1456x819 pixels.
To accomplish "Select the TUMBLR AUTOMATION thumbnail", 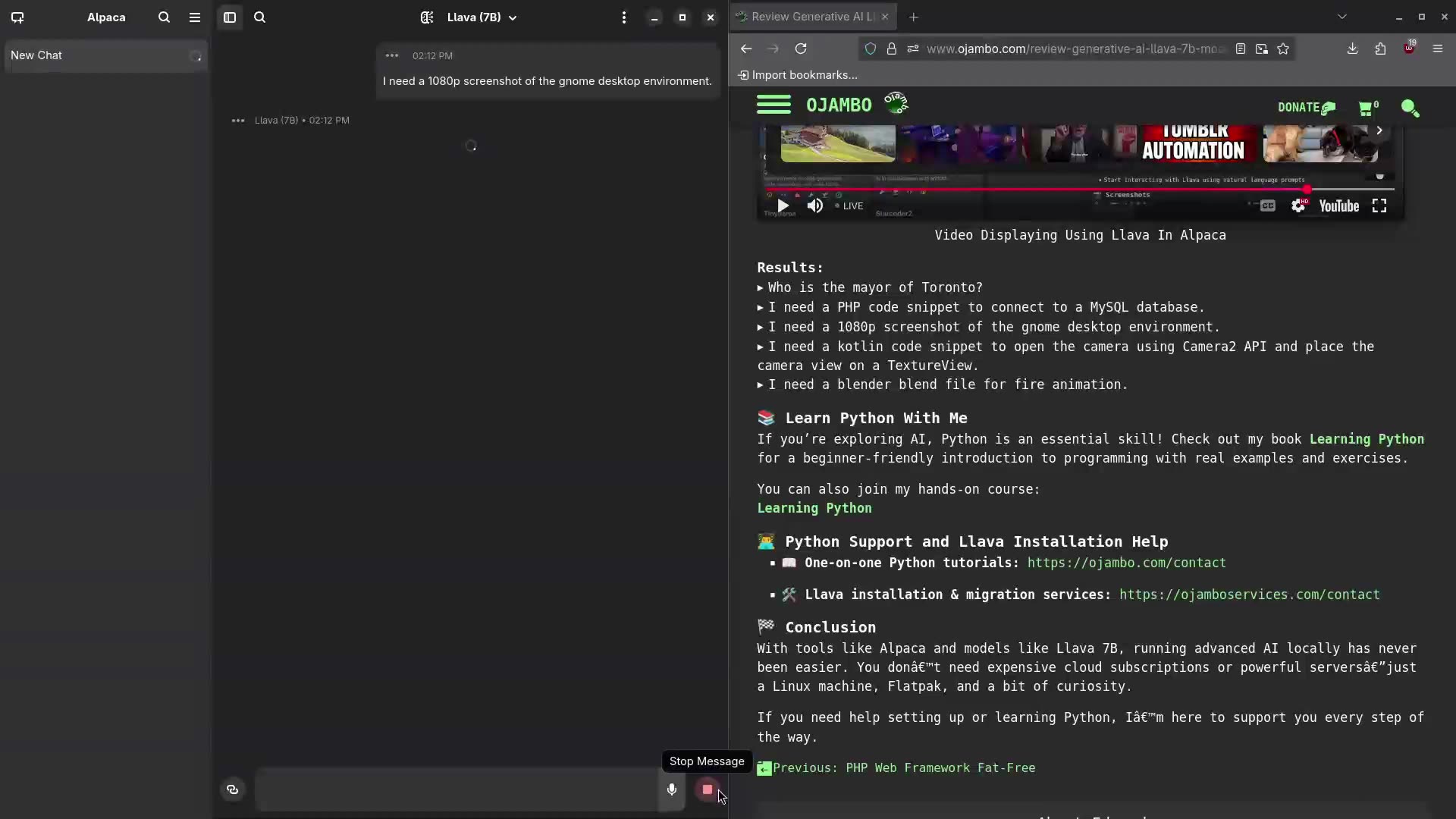I will coord(1194,144).
